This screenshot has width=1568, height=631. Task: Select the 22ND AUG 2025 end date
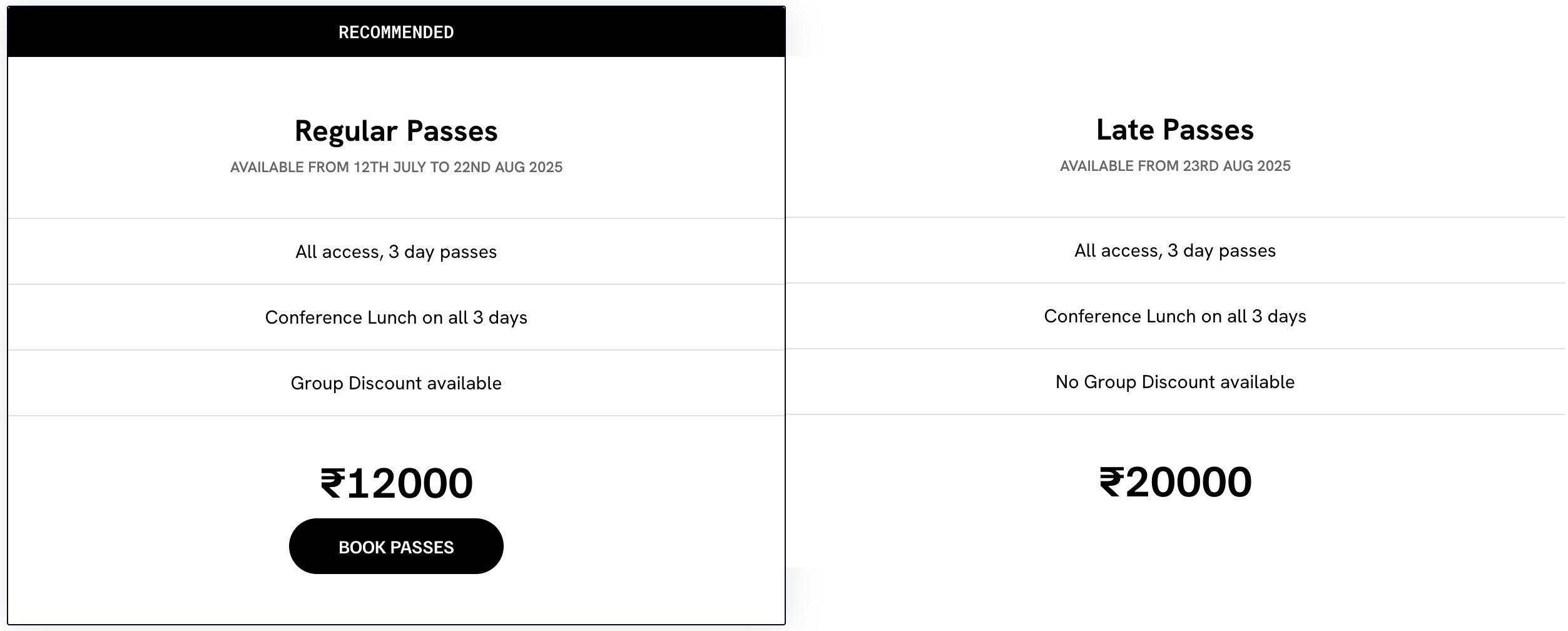coord(507,168)
